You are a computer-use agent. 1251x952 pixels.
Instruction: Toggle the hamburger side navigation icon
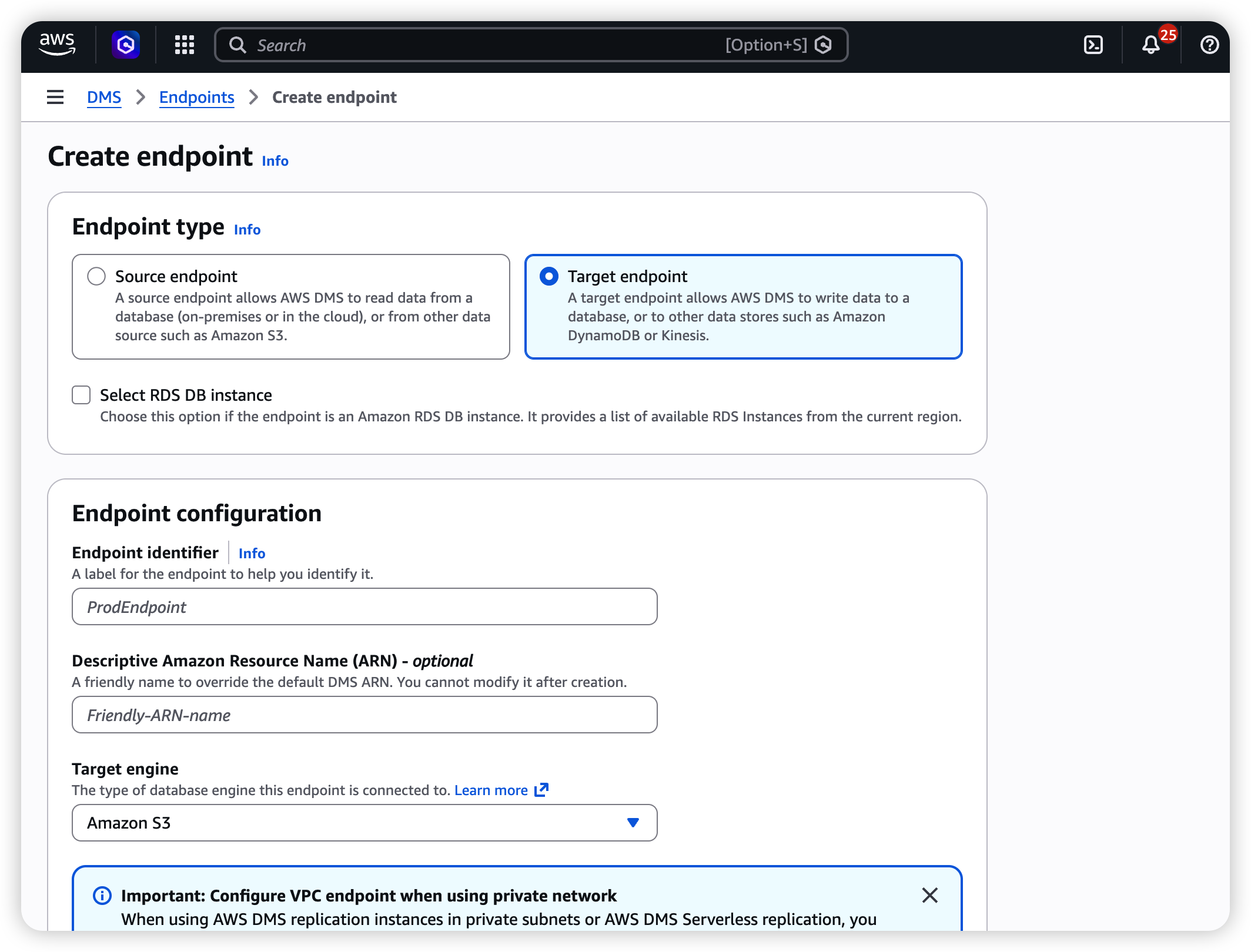pos(55,97)
